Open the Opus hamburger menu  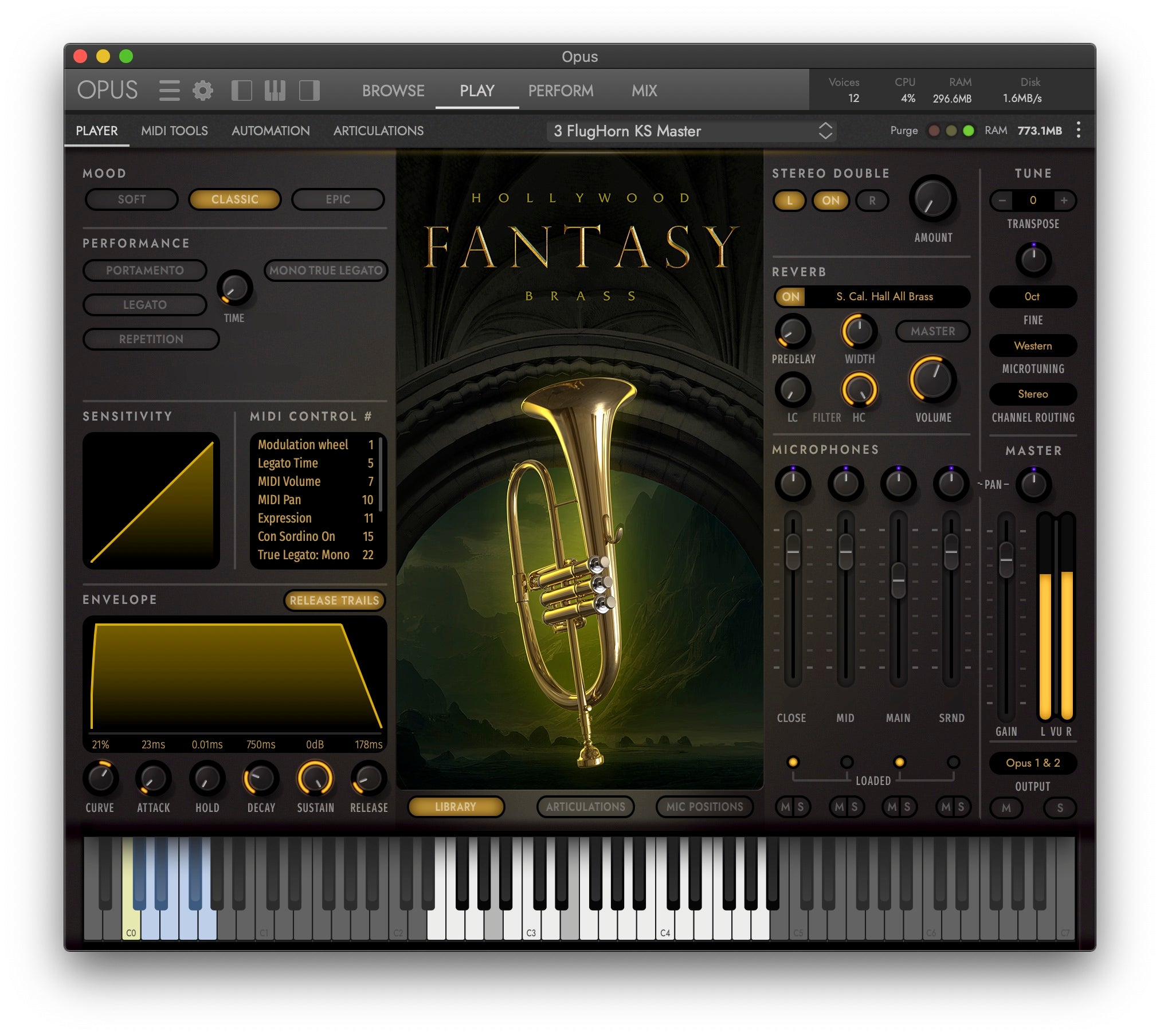[170, 91]
